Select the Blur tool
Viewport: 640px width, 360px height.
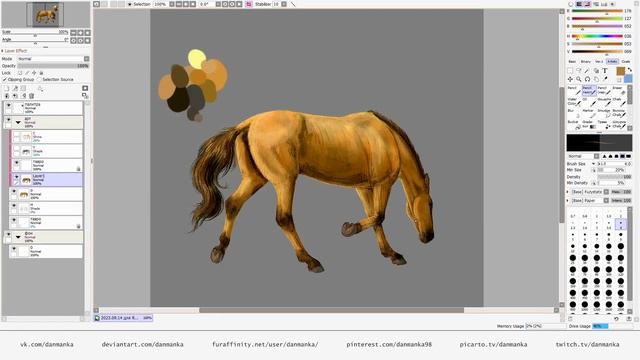(x=573, y=113)
